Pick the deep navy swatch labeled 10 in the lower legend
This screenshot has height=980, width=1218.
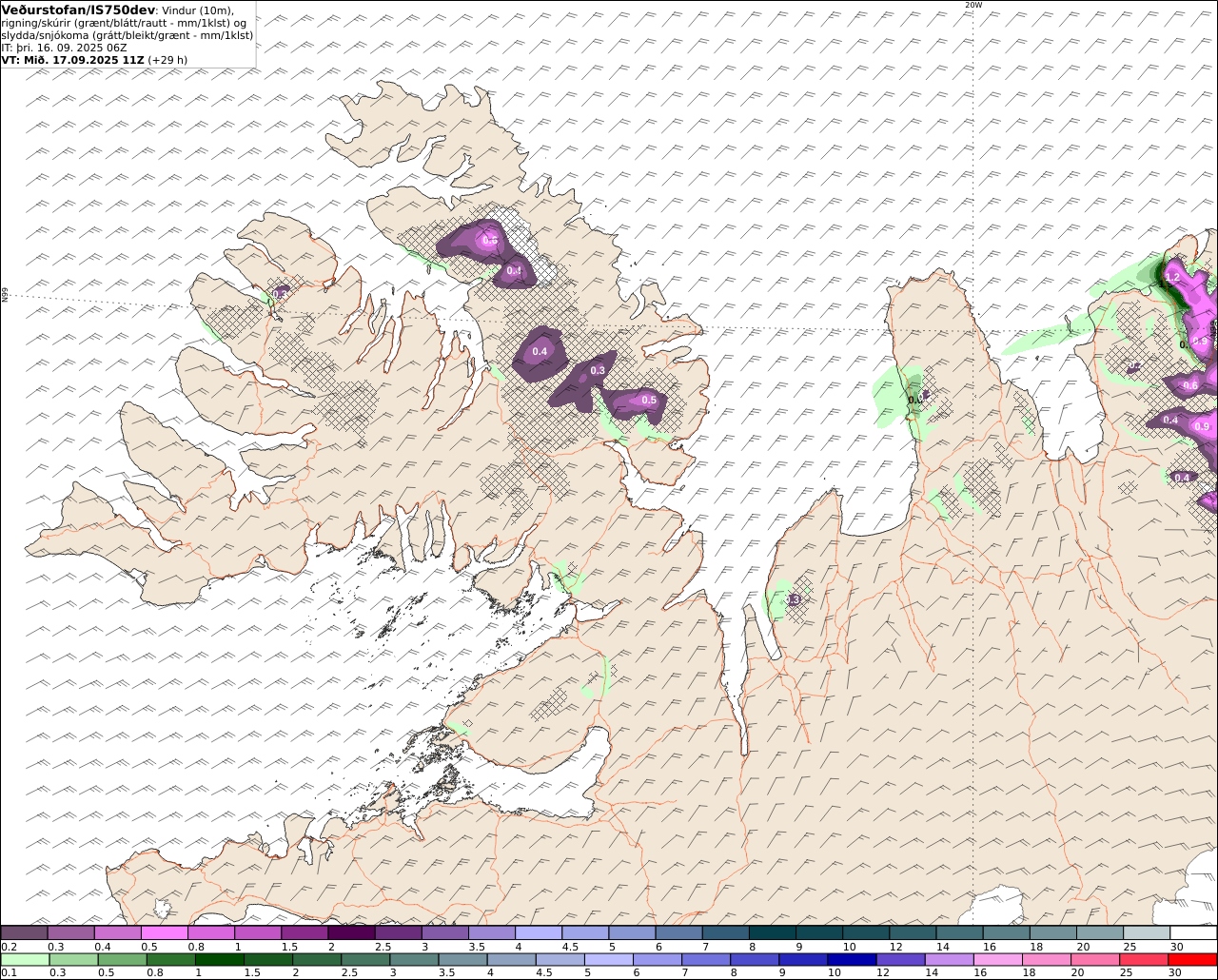coord(852,959)
